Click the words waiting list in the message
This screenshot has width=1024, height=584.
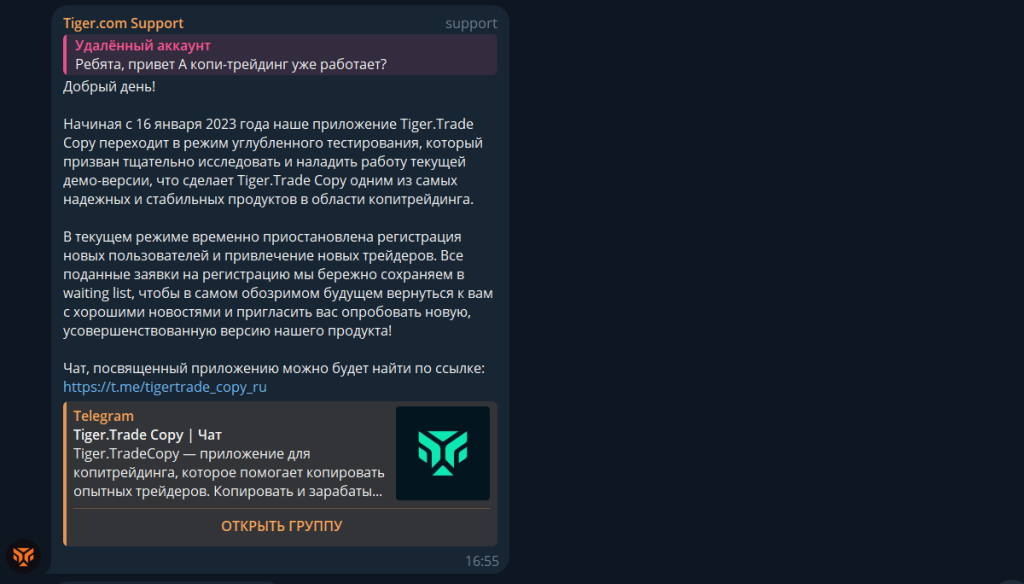click(x=97, y=293)
